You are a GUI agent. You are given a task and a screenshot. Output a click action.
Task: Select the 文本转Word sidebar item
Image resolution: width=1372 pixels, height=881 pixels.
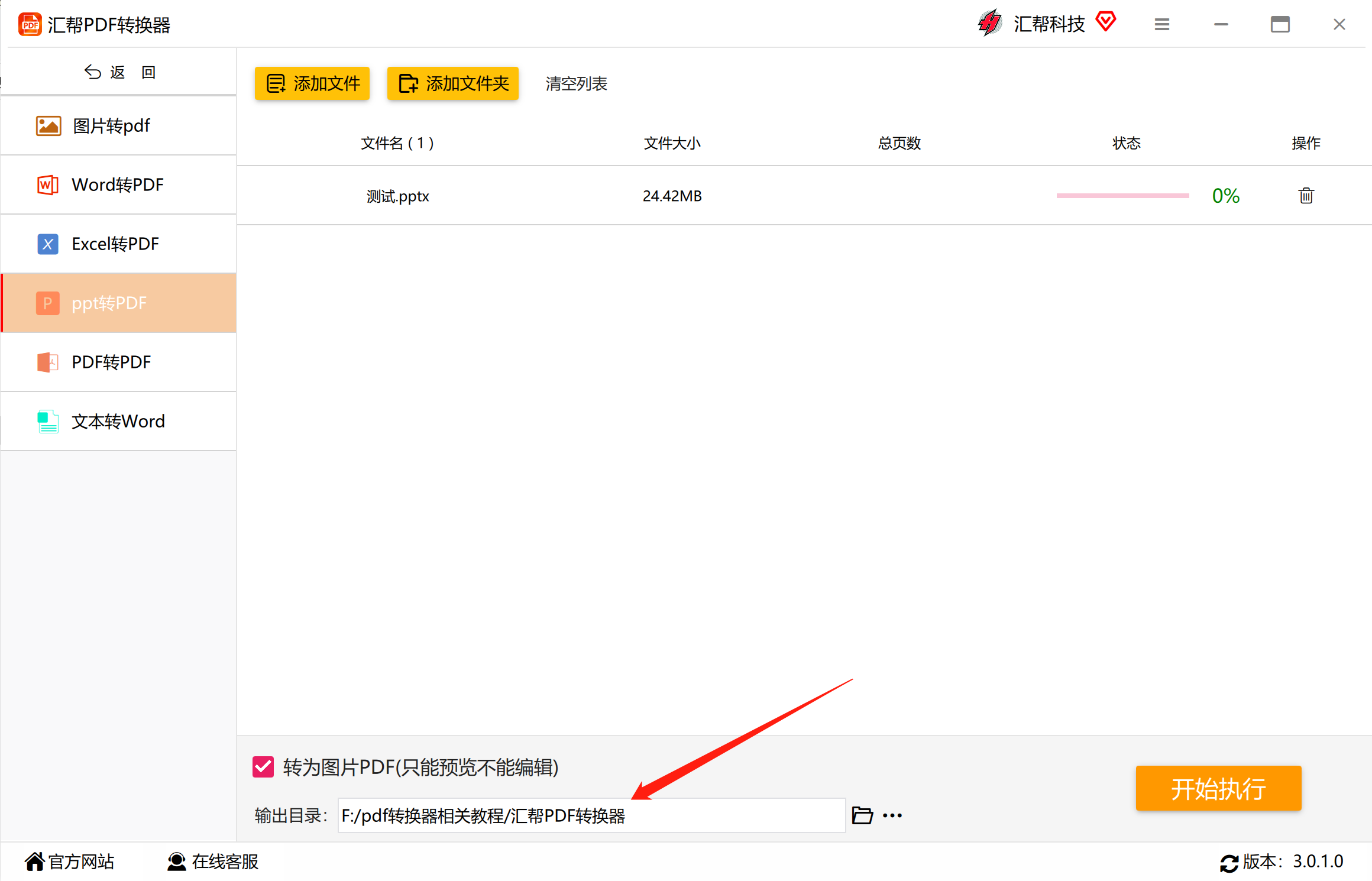119,421
